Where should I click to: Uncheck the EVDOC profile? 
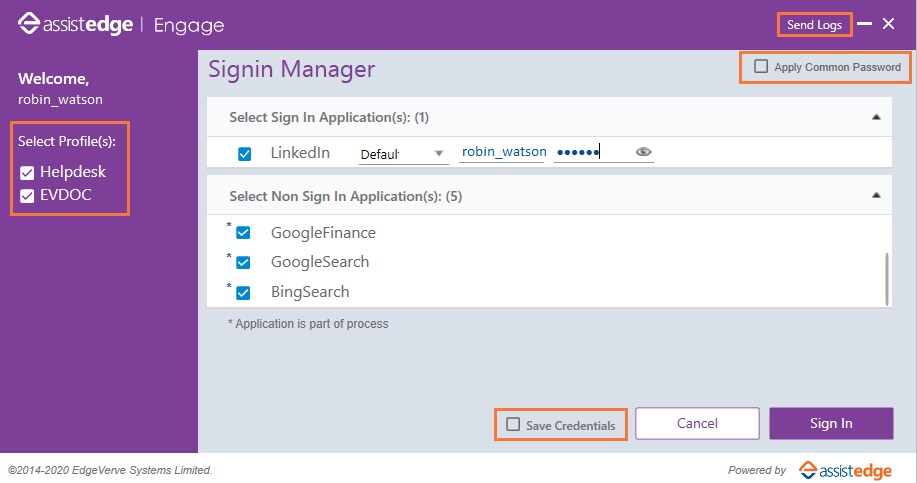tap(28, 196)
